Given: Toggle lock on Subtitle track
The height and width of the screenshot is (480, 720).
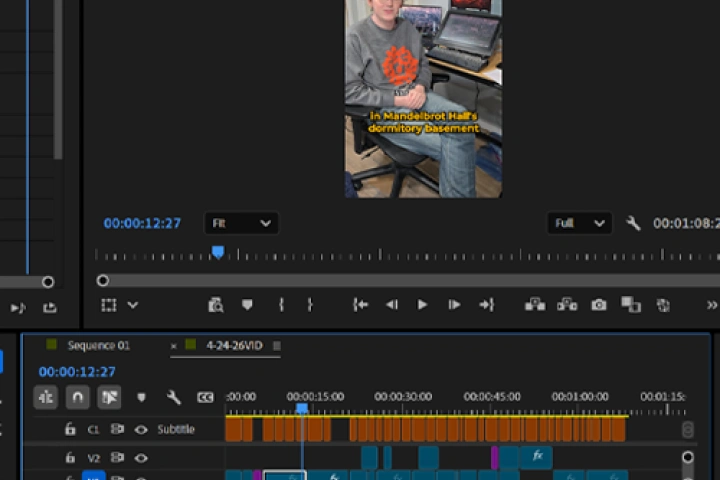Looking at the screenshot, I should pyautogui.click(x=70, y=429).
